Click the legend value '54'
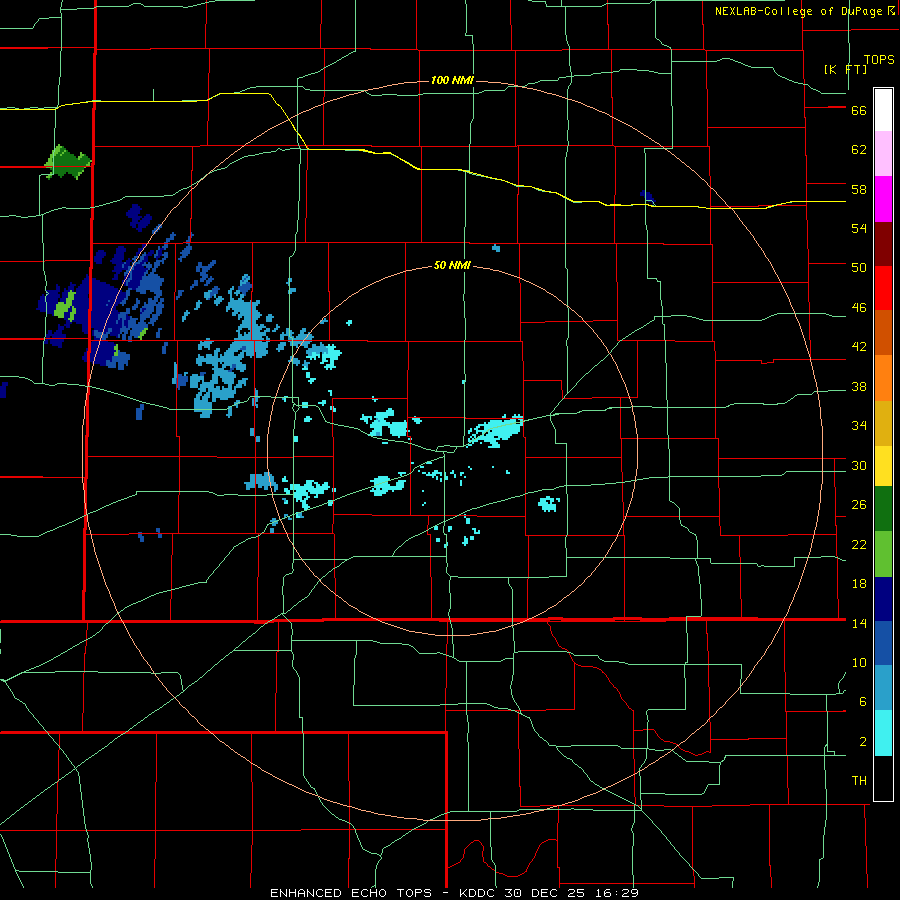The width and height of the screenshot is (900, 900). click(859, 228)
